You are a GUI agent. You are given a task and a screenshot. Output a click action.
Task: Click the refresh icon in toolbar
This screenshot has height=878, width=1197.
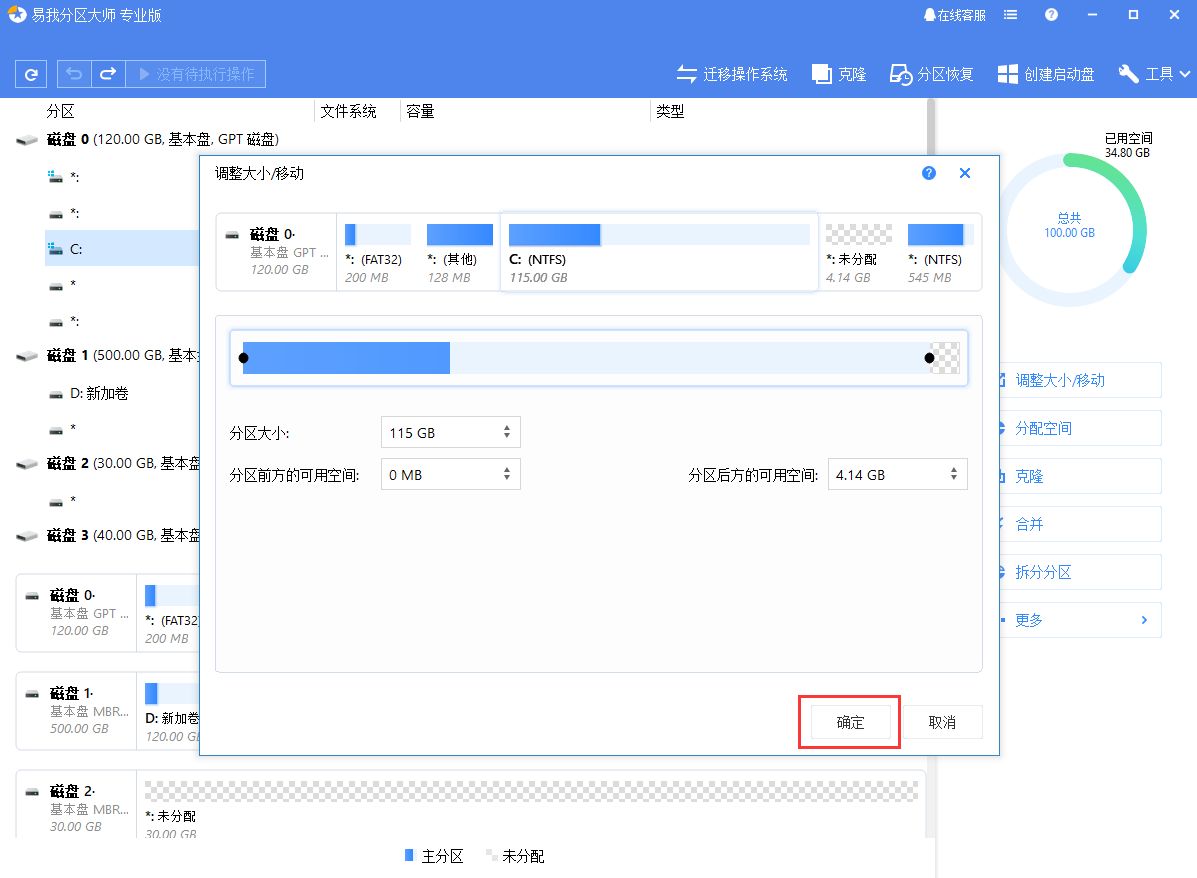pyautogui.click(x=31, y=74)
